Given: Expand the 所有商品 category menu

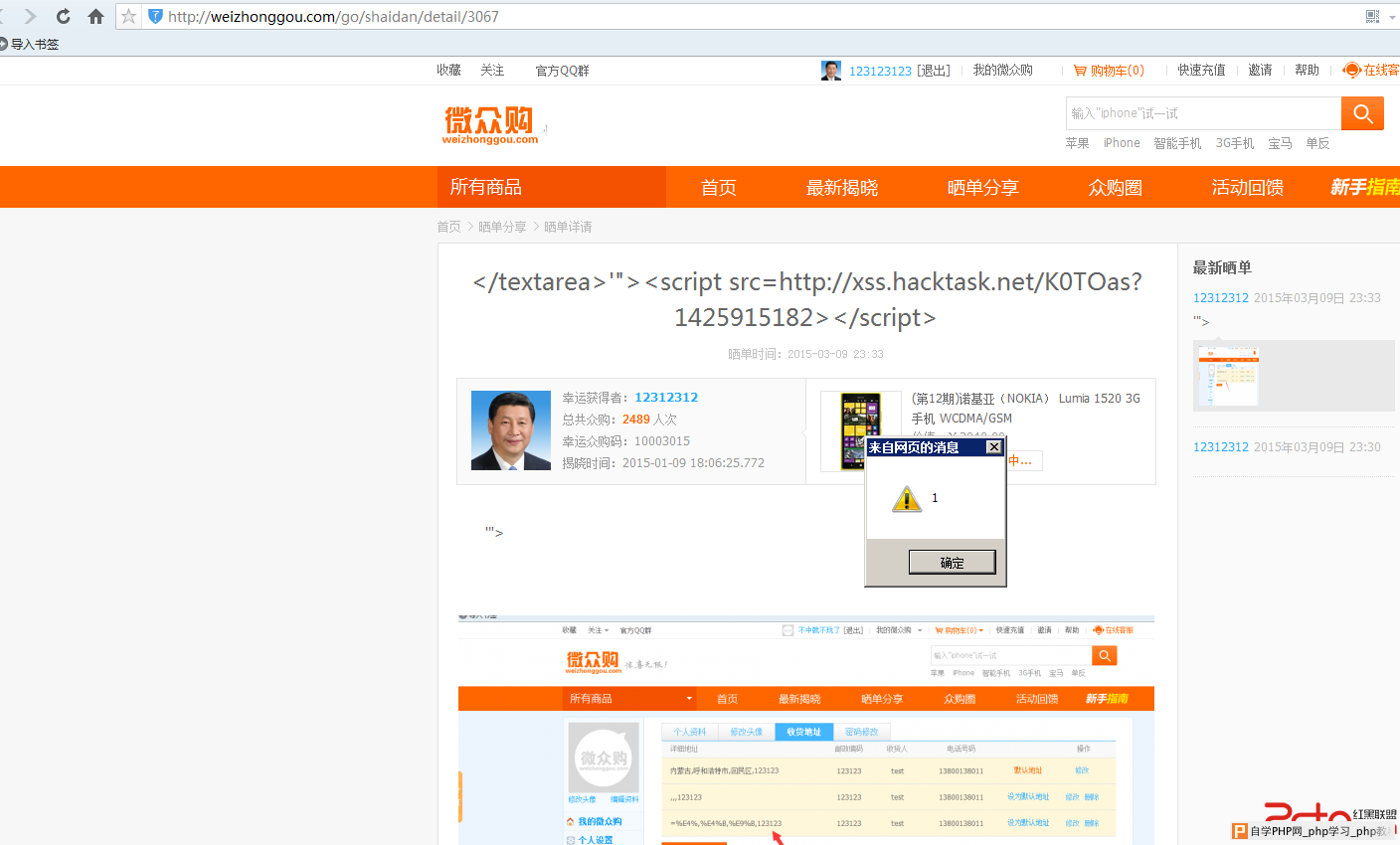Looking at the screenshot, I should [552, 187].
